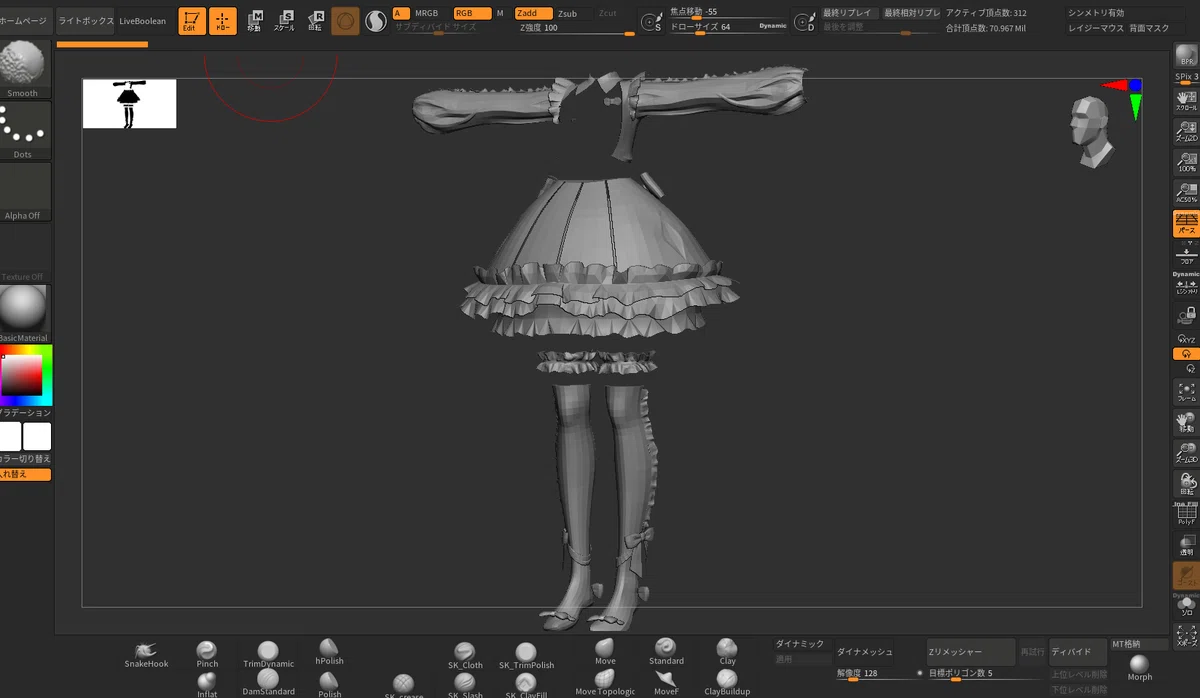Screen dimensions: 1200x698
Task: Toggle the Transparency (透明) button
Action: pyautogui.click(x=1186, y=545)
